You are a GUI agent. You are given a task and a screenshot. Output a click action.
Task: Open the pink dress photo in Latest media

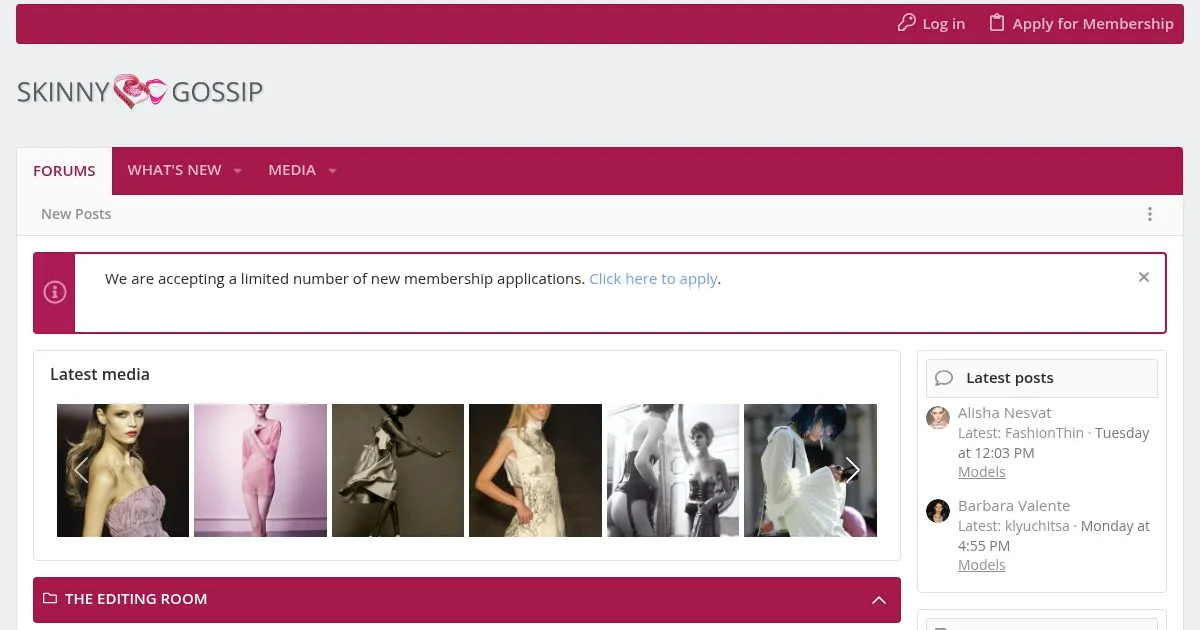pyautogui.click(x=260, y=470)
